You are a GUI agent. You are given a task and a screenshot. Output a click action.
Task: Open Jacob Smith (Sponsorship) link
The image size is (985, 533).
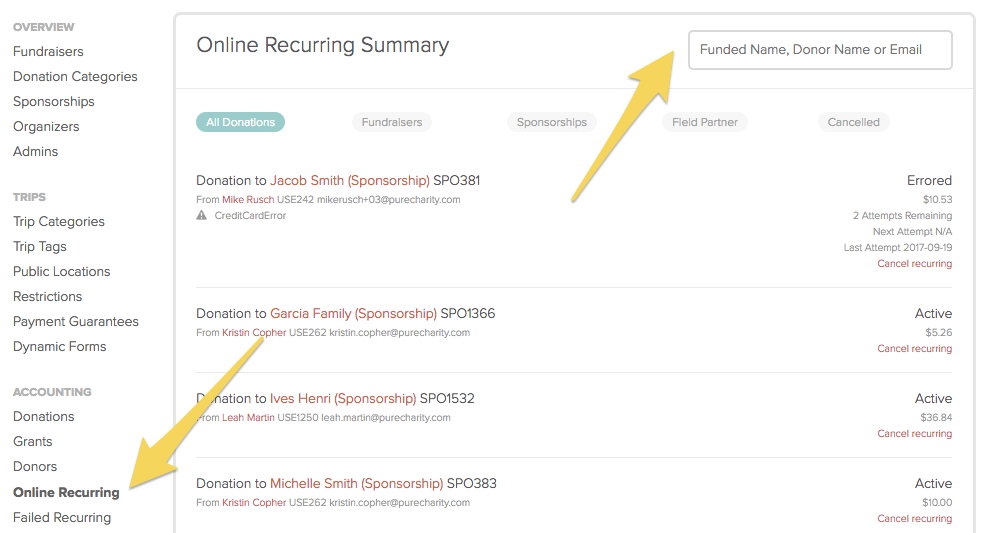click(x=350, y=180)
